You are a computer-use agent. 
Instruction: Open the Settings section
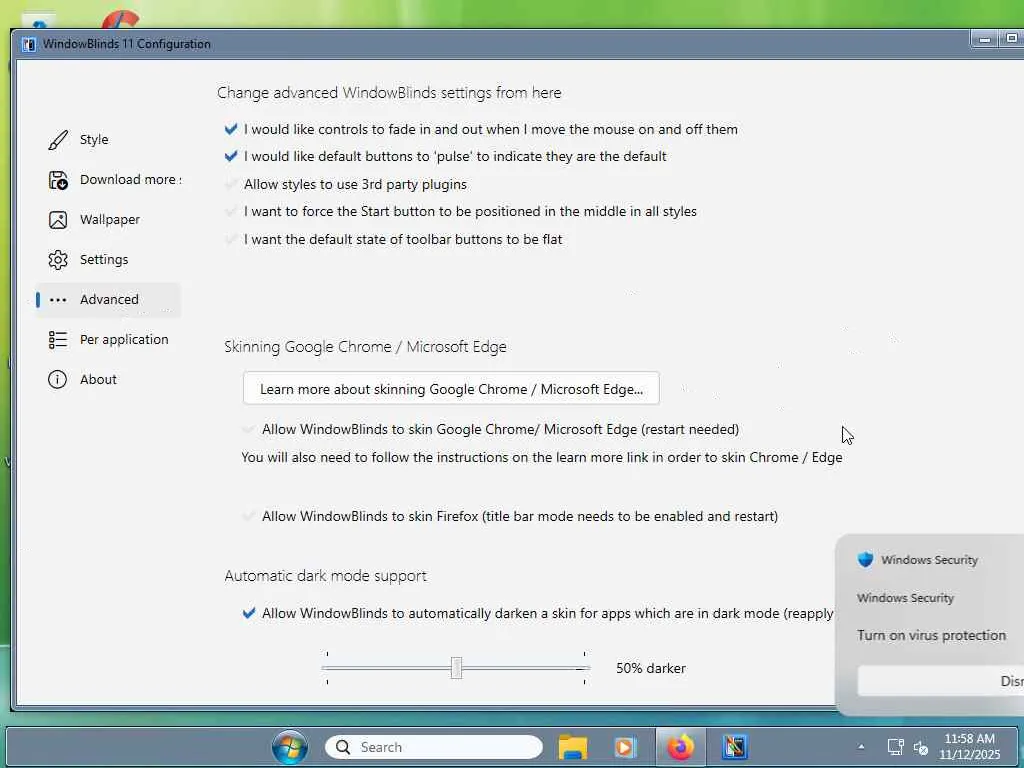[x=108, y=259]
